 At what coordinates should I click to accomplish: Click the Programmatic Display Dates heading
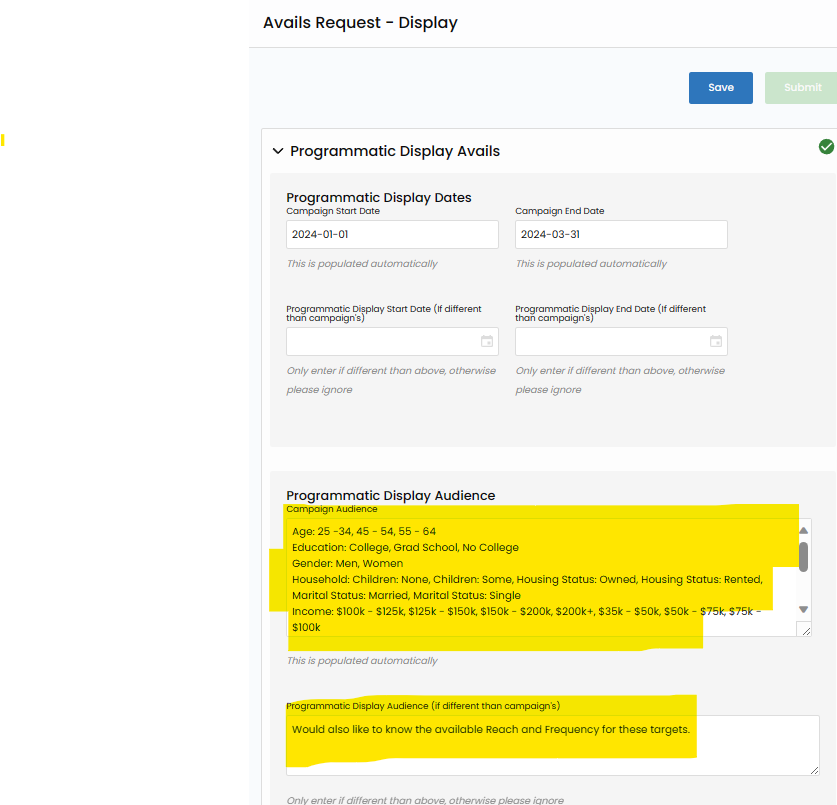coord(379,198)
